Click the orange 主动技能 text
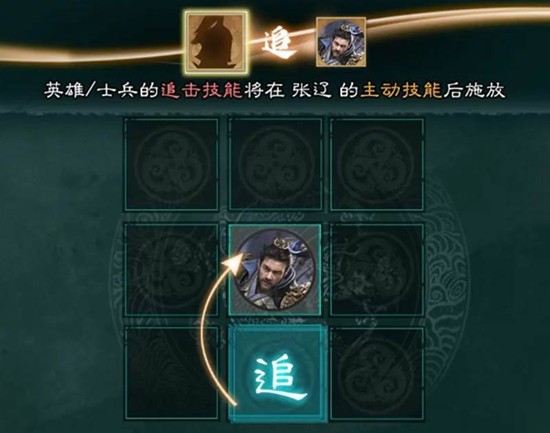The image size is (550, 433). pyautogui.click(x=401, y=91)
